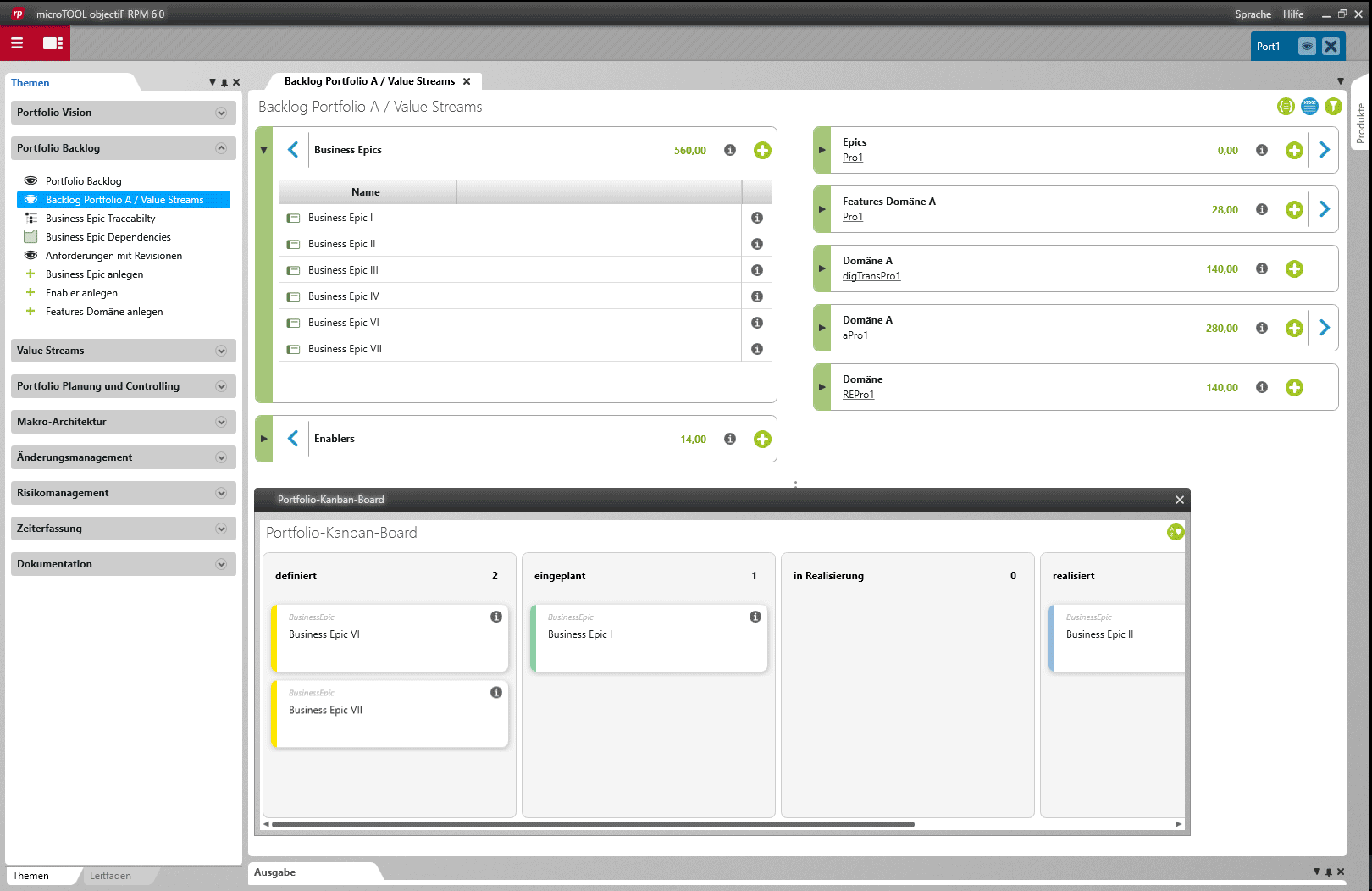Show info on Business Epic VI kanban card

(496, 617)
